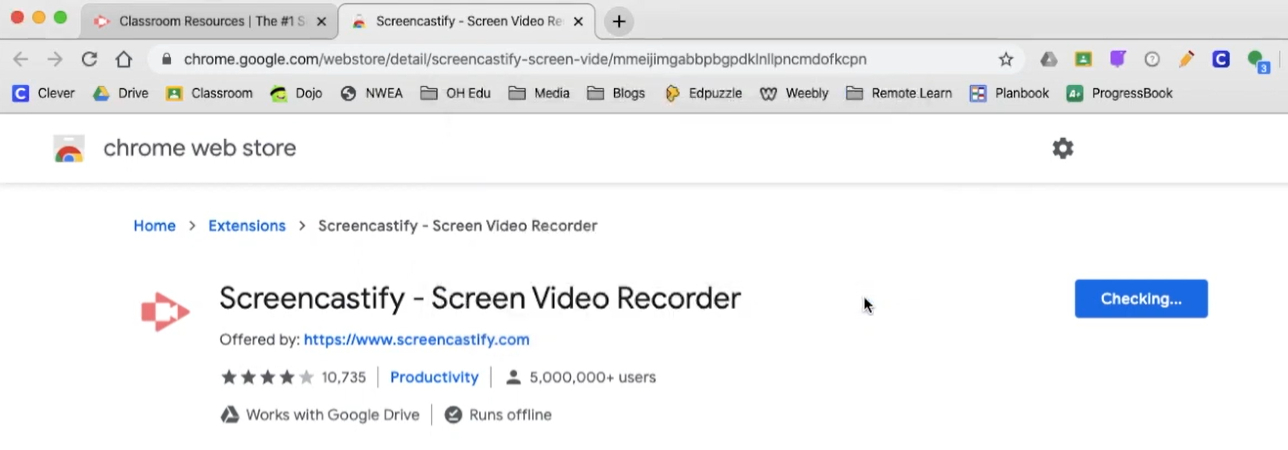Screen dimensions: 1288x450
Task: Click the browser forward arrow
Action: 55,59
